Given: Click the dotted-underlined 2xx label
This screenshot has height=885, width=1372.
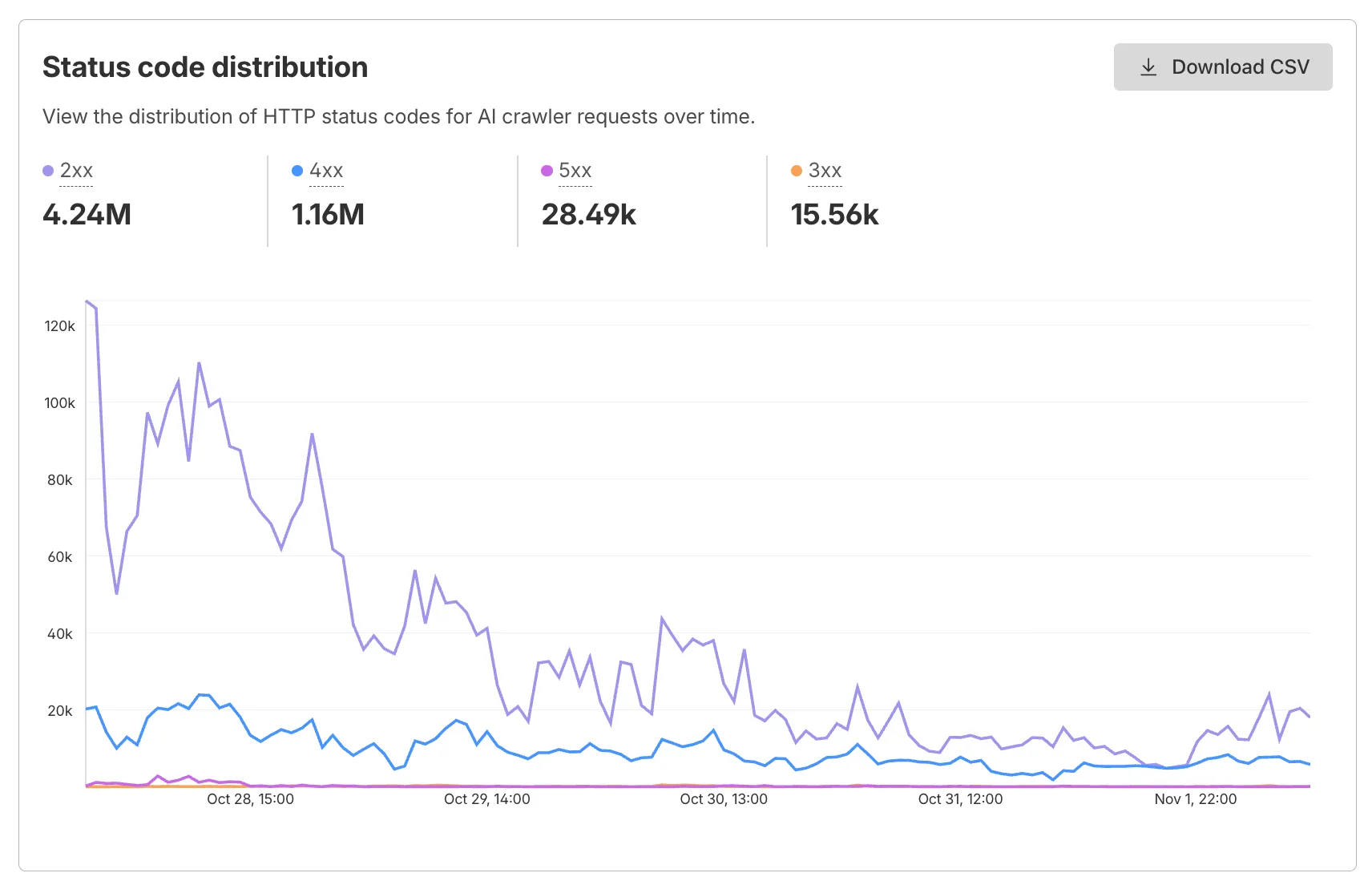Looking at the screenshot, I should [x=77, y=170].
